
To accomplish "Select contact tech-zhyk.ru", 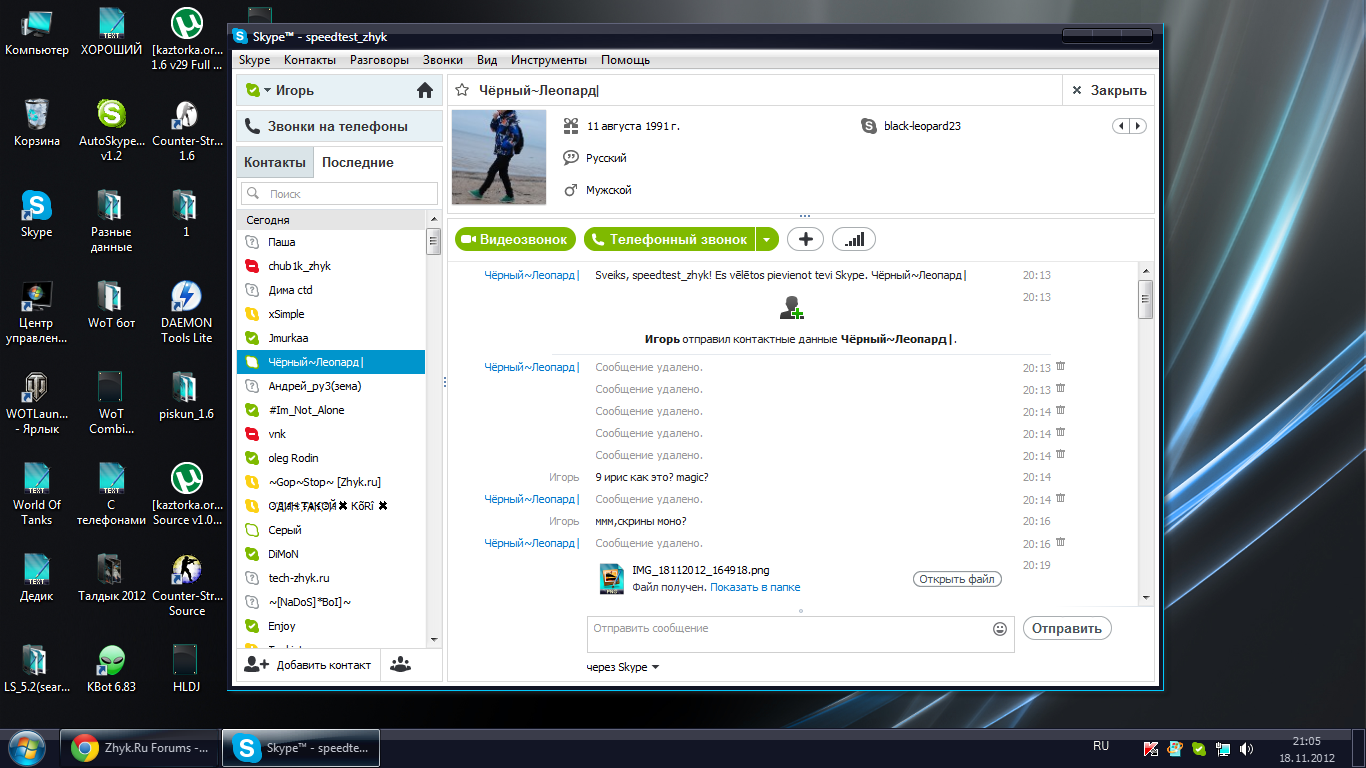I will [x=331, y=578].
